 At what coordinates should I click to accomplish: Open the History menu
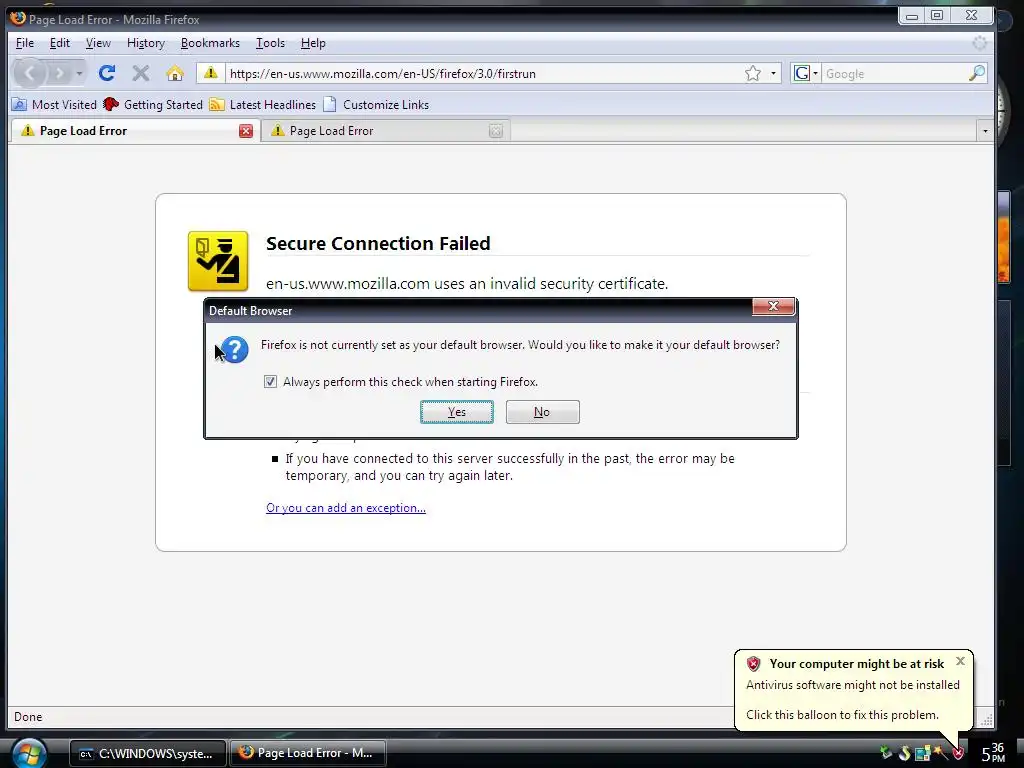146,43
